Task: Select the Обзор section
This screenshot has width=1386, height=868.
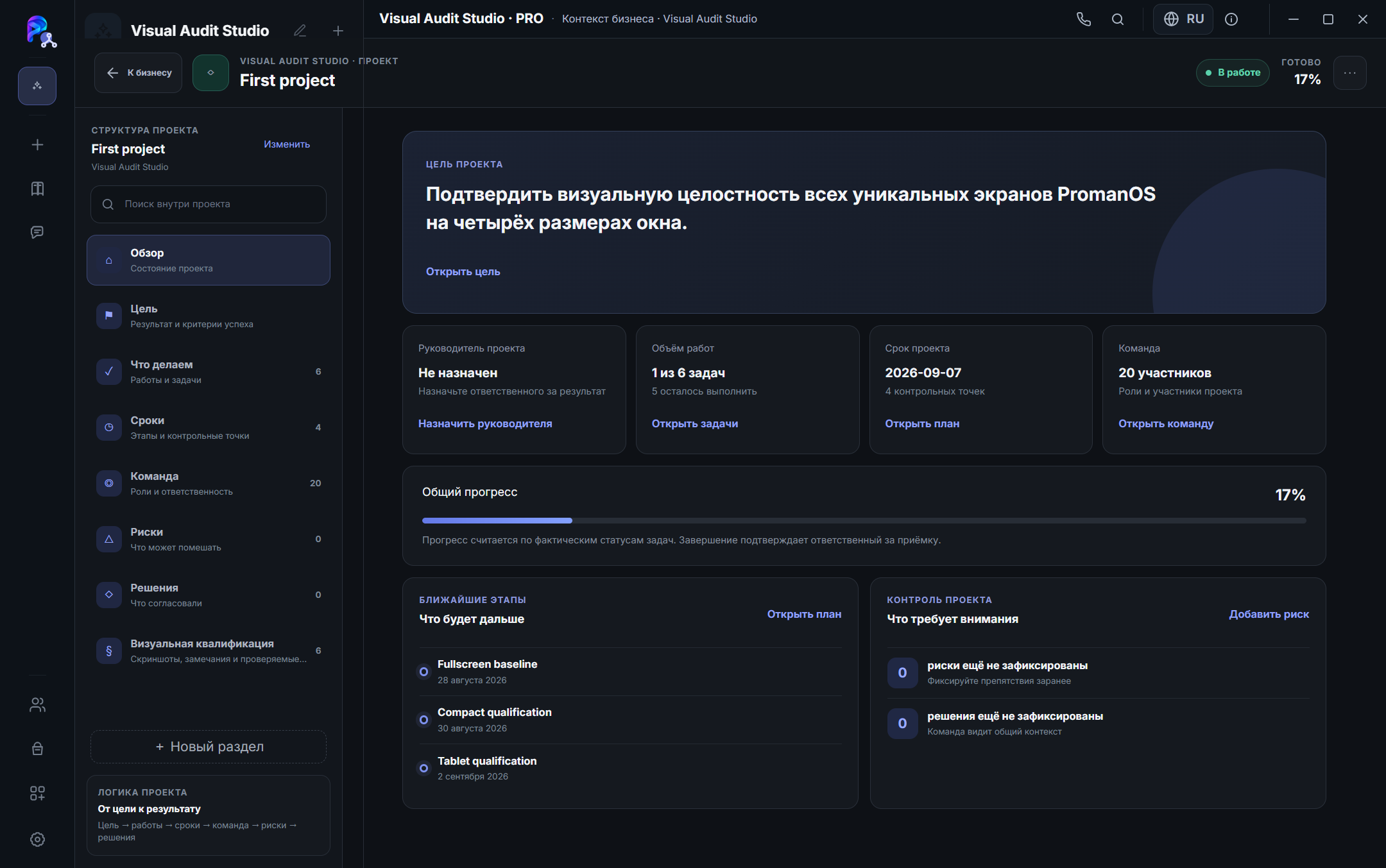Action: coord(209,260)
